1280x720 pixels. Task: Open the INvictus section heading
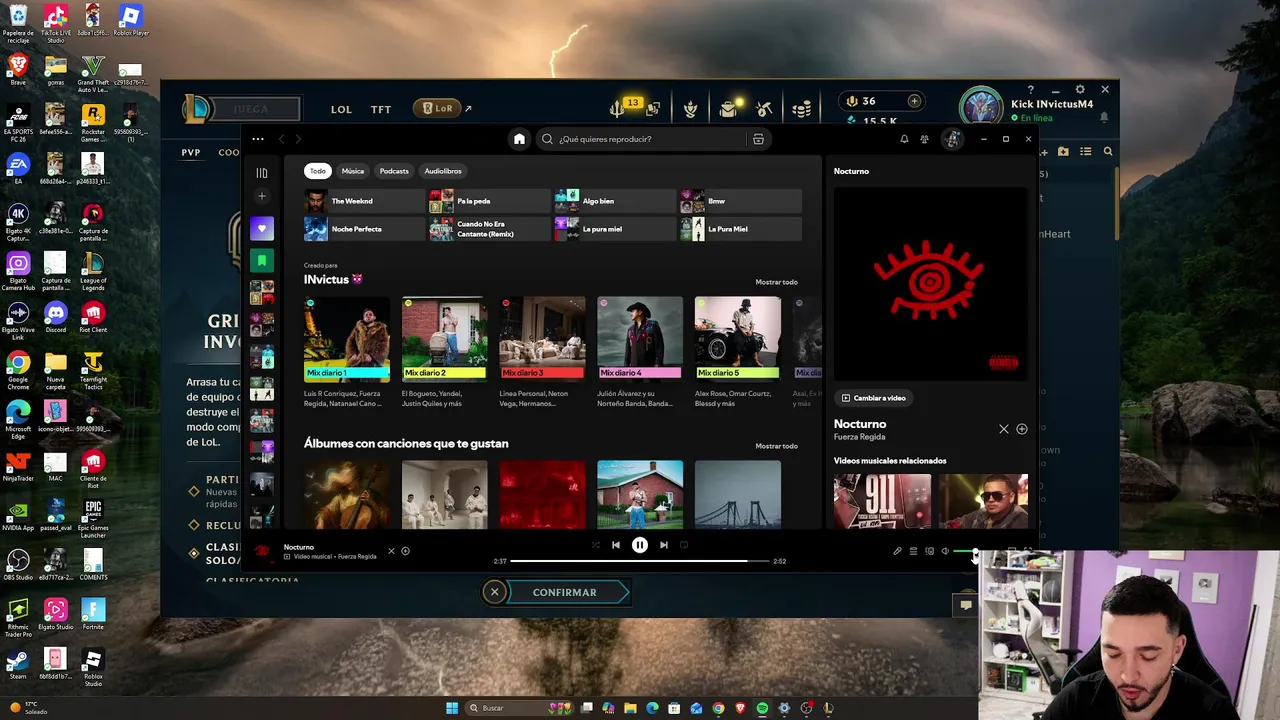tap(333, 280)
